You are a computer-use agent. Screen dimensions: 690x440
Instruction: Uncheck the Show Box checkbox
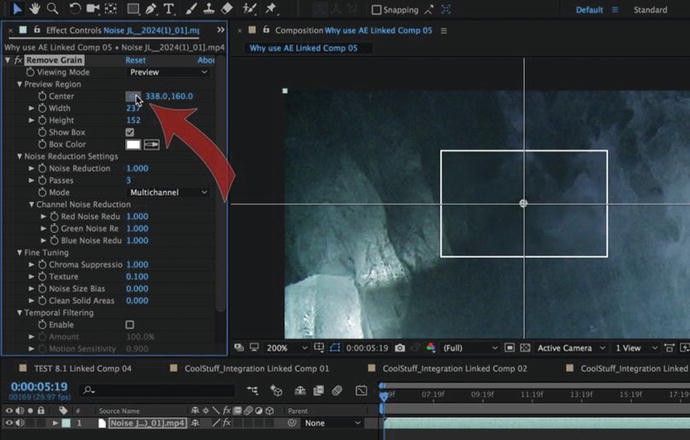point(130,132)
